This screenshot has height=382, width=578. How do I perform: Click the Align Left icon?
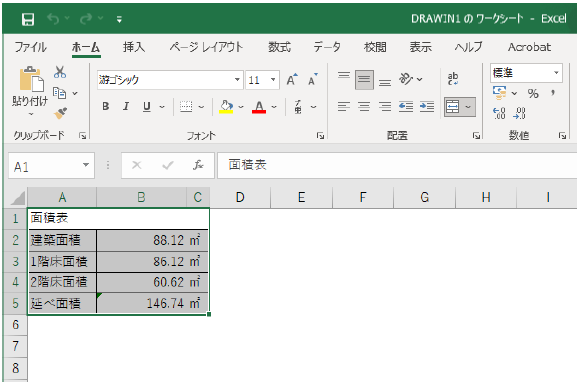(344, 107)
